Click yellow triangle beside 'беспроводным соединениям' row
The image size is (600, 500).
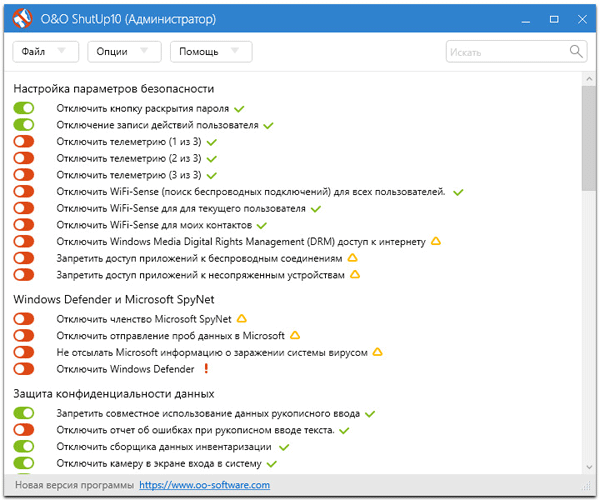352,258
